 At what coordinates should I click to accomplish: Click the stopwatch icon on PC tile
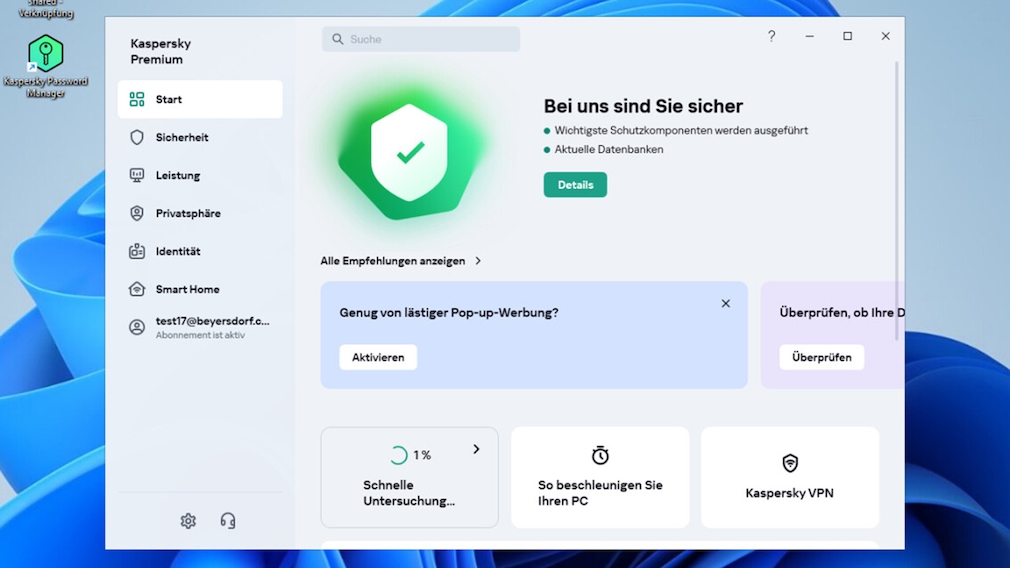pyautogui.click(x=600, y=455)
